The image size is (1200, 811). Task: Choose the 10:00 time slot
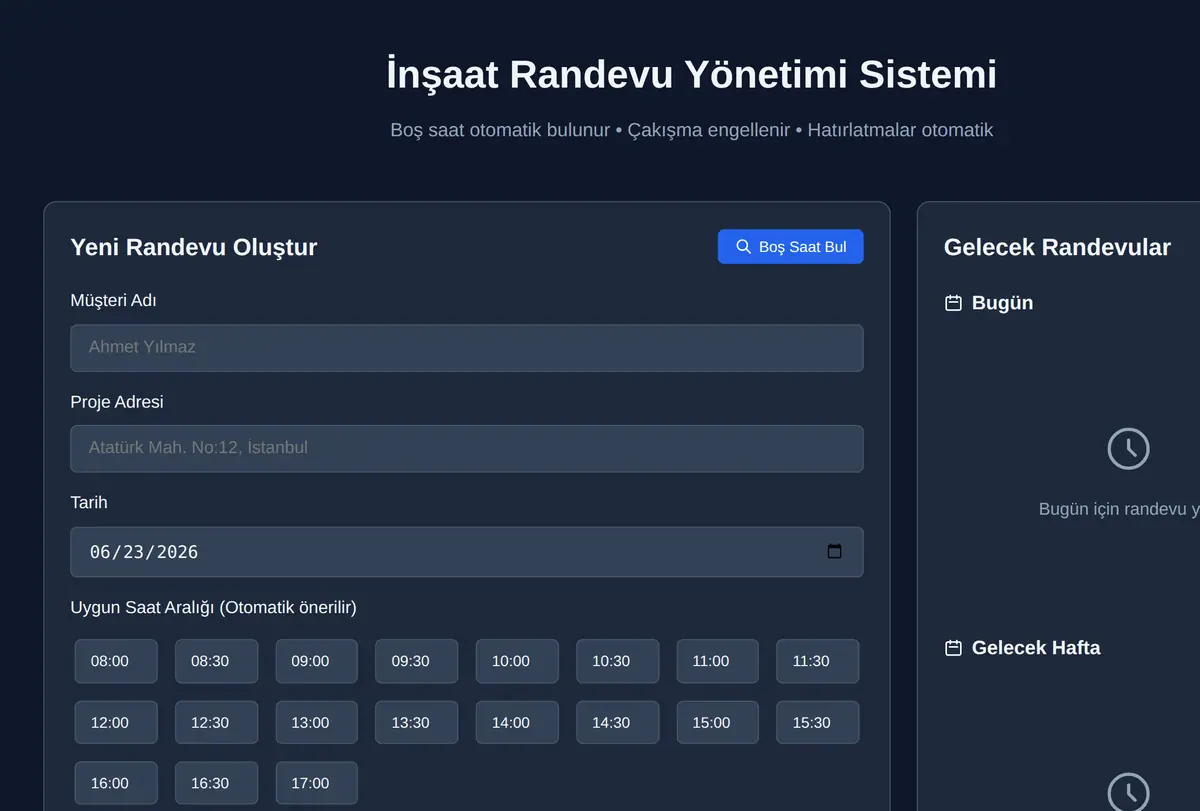tap(517, 661)
